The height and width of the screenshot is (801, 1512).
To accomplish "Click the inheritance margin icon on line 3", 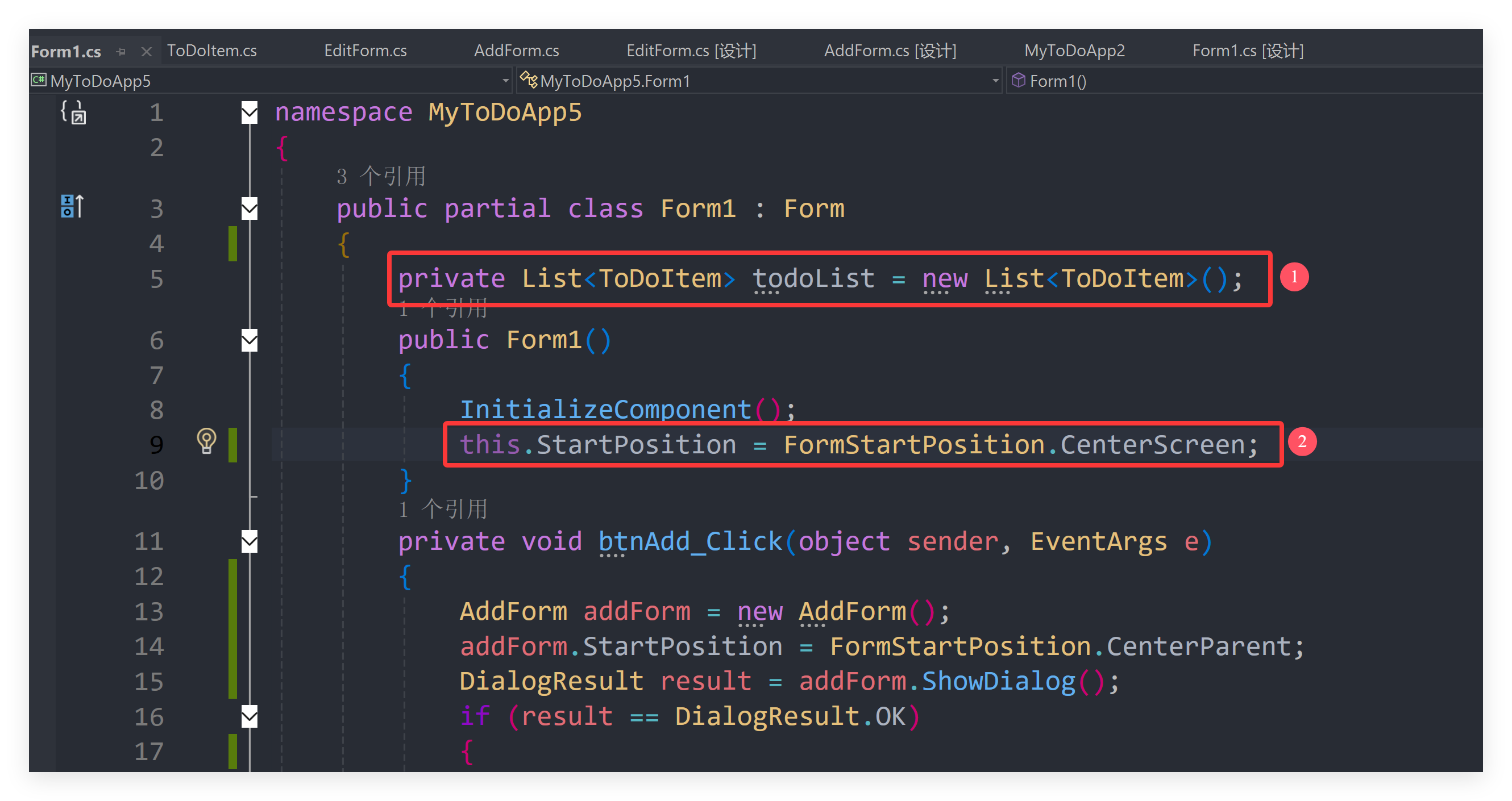I will pos(72,206).
